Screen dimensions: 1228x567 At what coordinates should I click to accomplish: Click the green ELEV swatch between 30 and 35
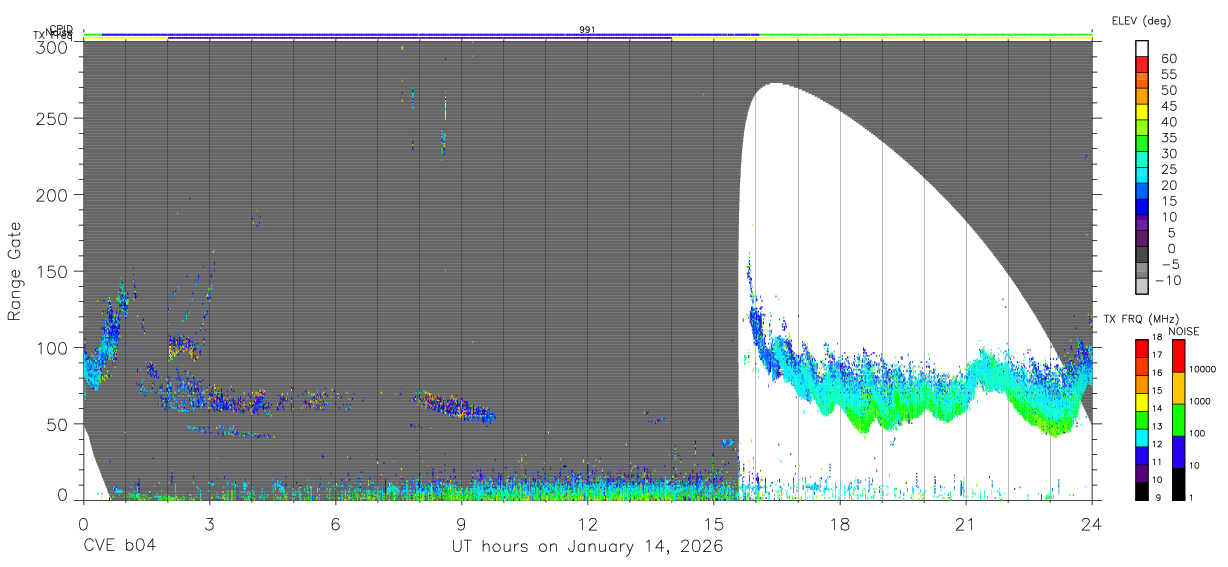(x=1142, y=145)
